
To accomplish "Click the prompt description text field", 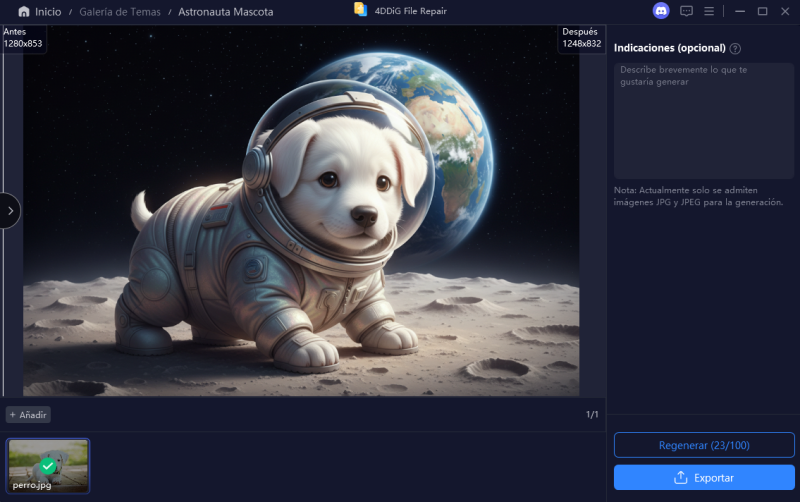I will (x=704, y=120).
